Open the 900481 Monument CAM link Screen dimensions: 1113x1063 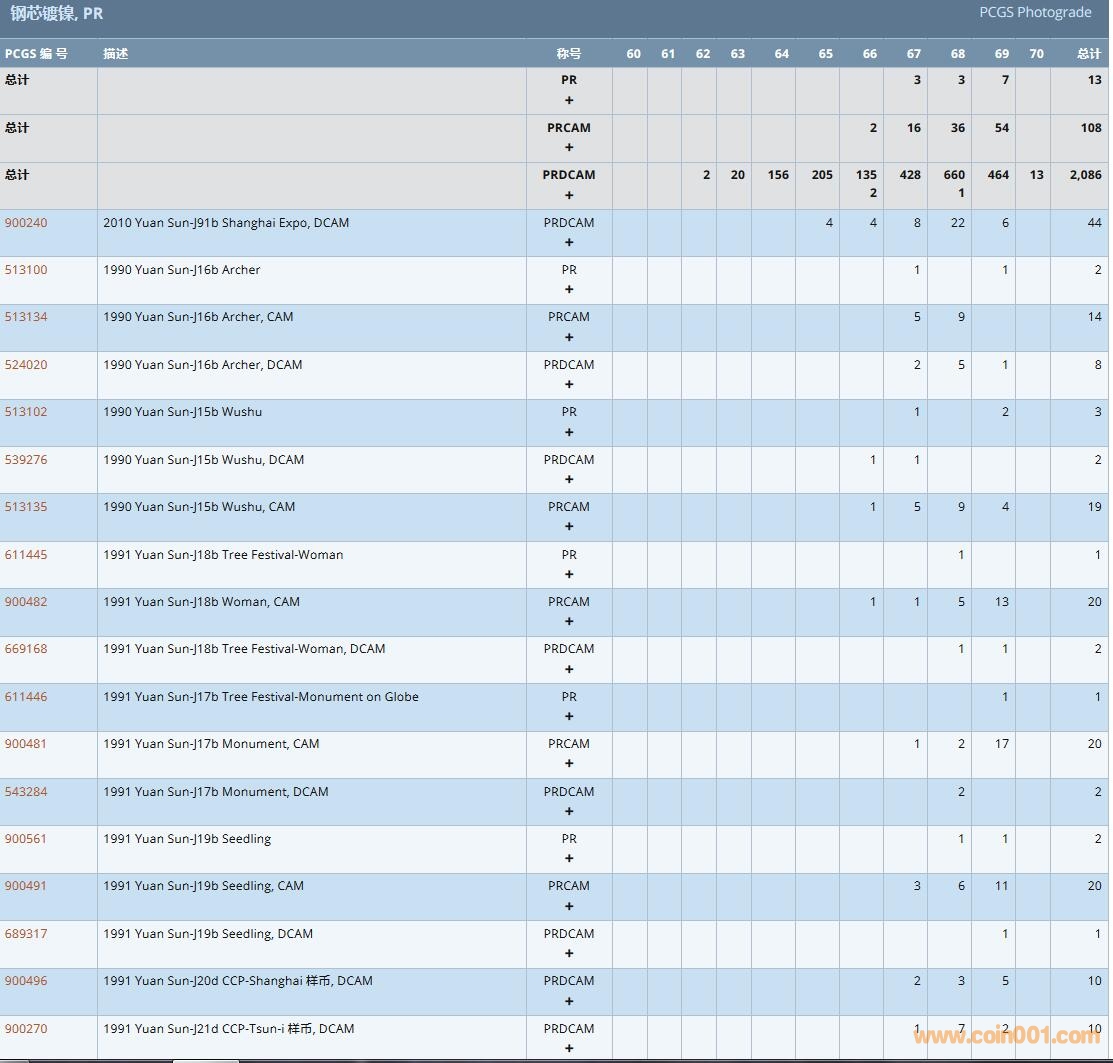26,744
